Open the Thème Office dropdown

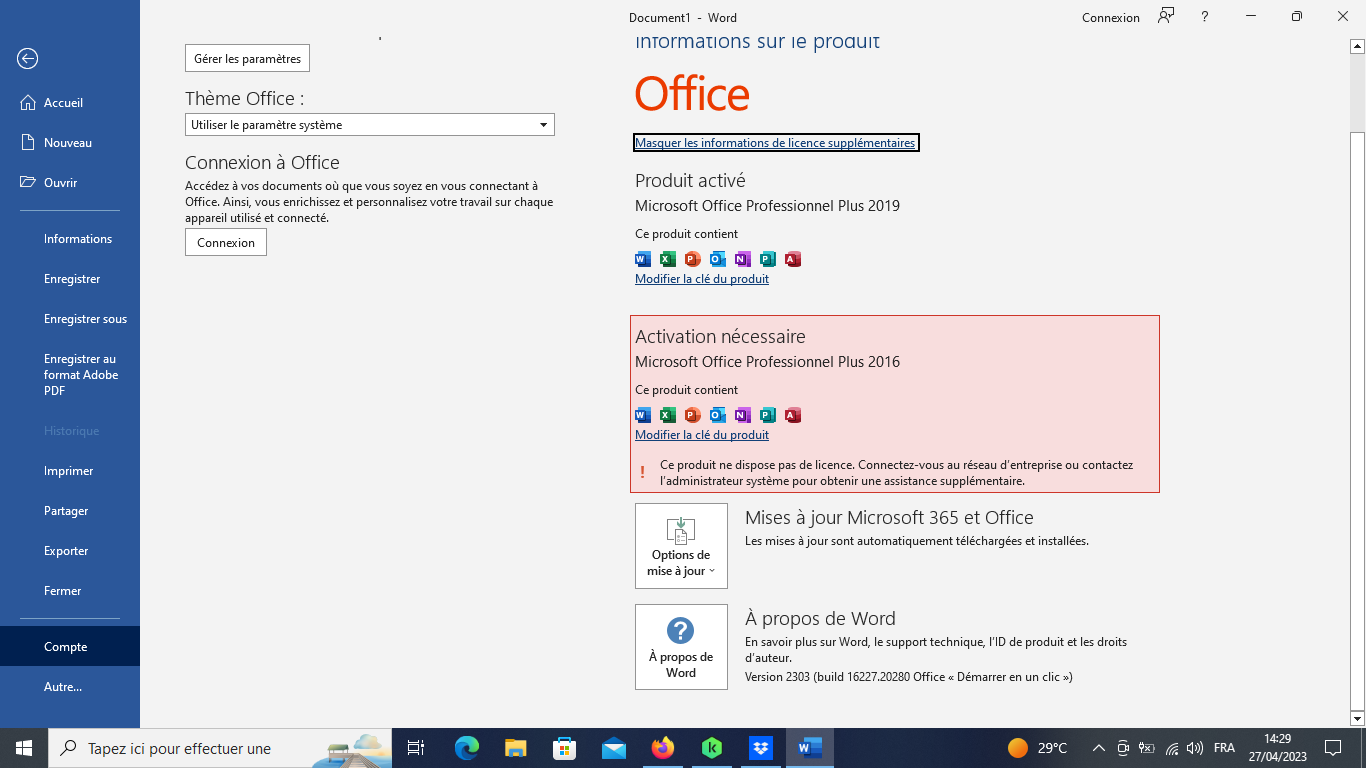[x=370, y=125]
